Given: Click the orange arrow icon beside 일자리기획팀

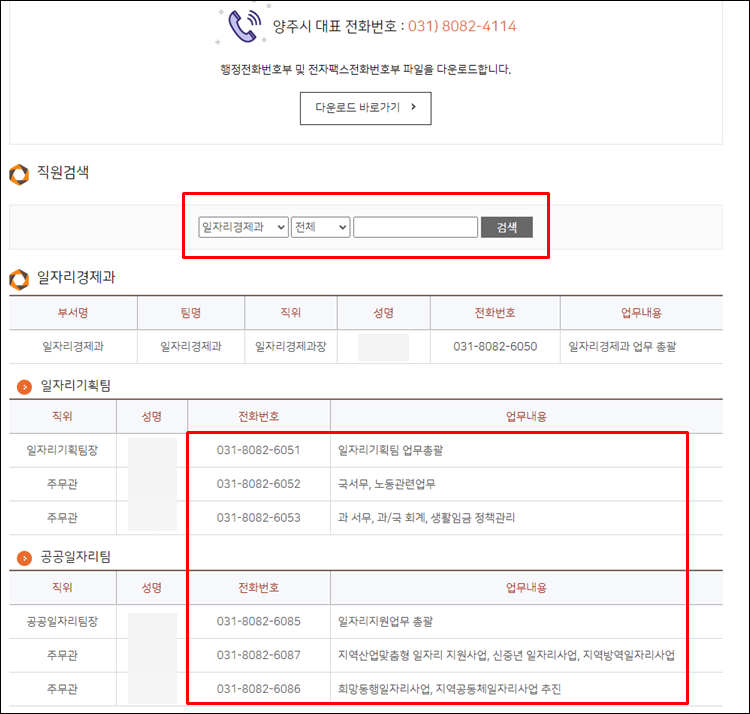Looking at the screenshot, I should (24, 386).
